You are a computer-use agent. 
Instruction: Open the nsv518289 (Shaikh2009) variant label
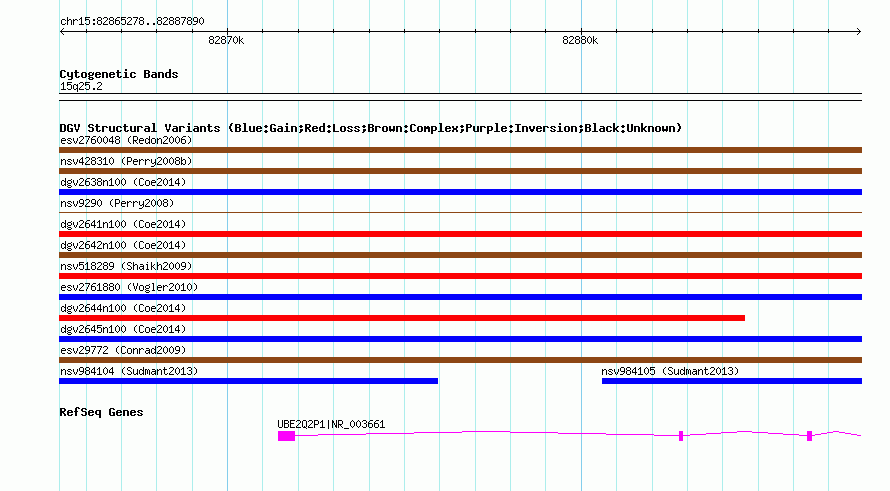126,266
